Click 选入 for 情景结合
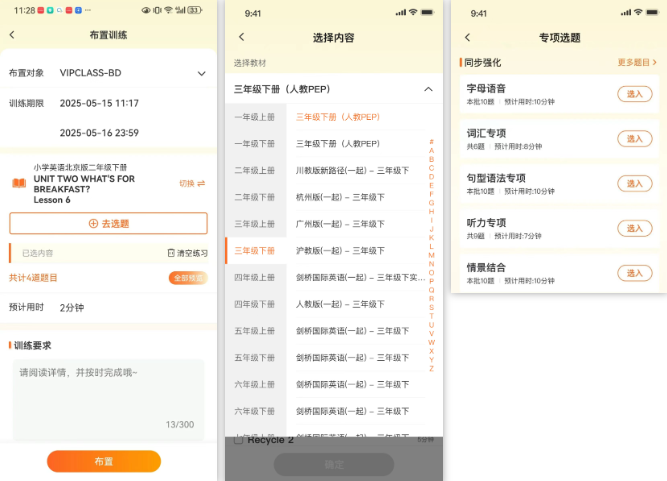 (x=635, y=273)
